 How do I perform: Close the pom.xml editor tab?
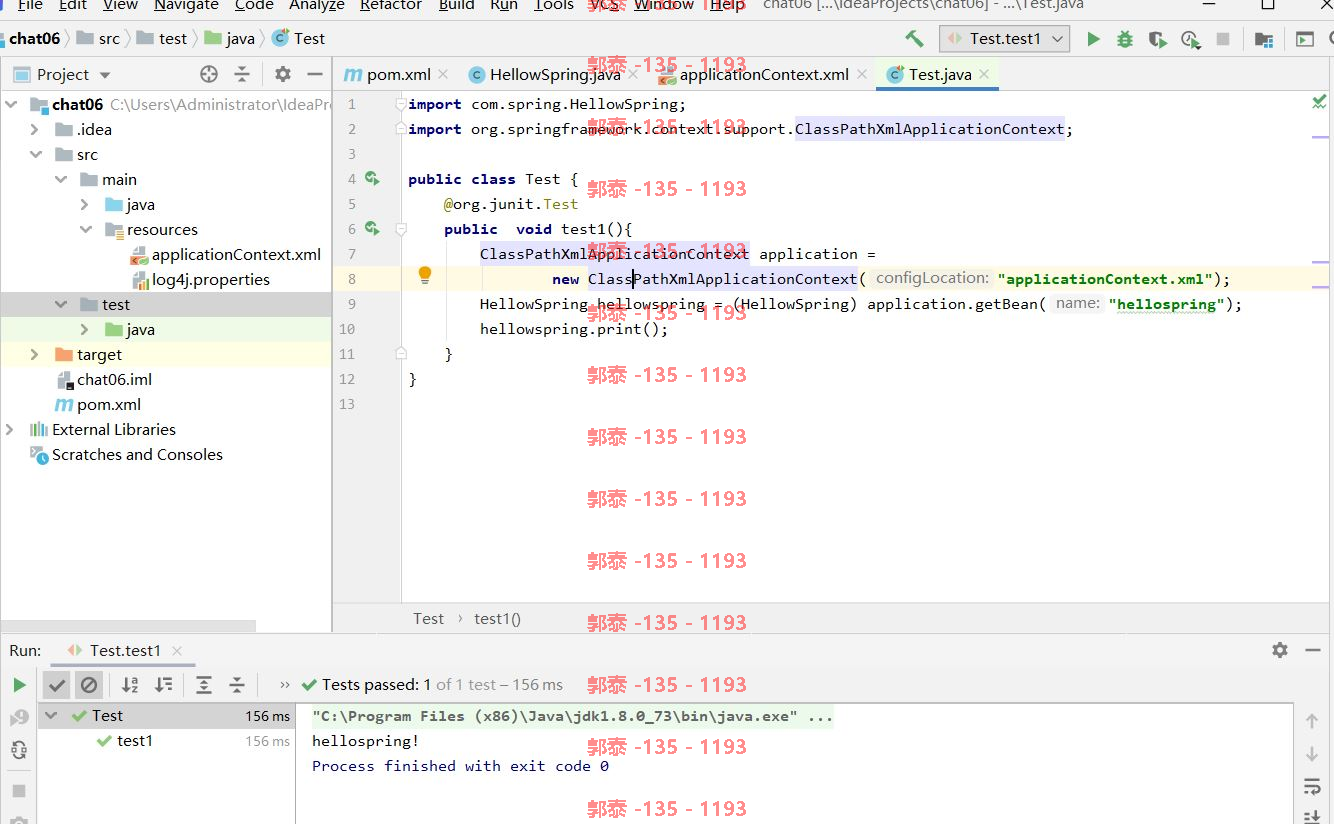pyautogui.click(x=443, y=74)
